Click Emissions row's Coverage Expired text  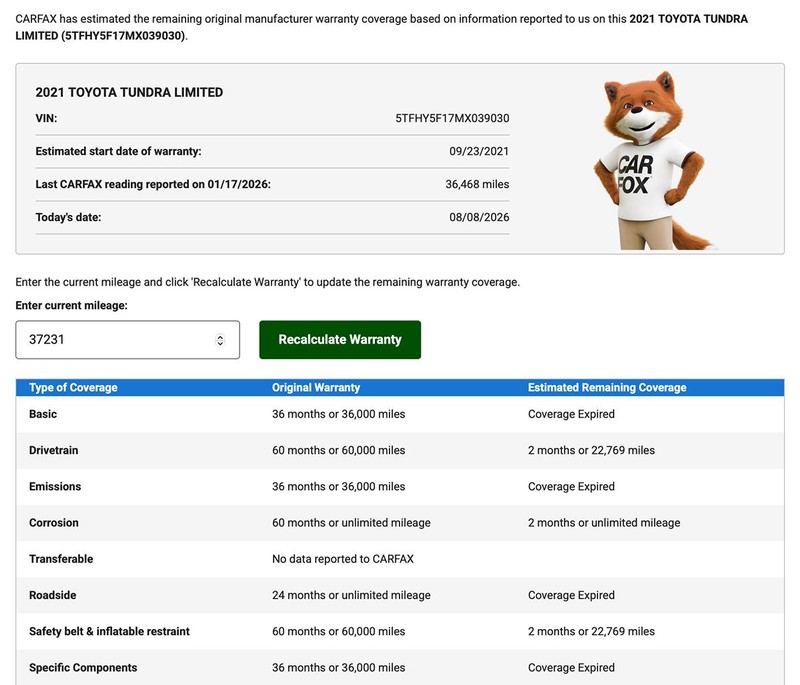tap(571, 487)
